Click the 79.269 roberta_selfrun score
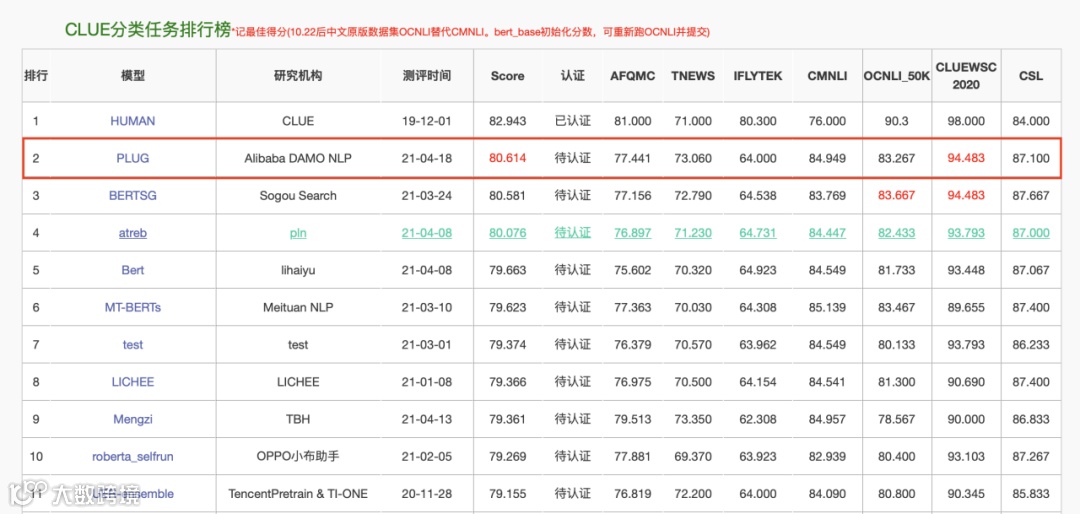The image size is (1080, 514). 508,456
